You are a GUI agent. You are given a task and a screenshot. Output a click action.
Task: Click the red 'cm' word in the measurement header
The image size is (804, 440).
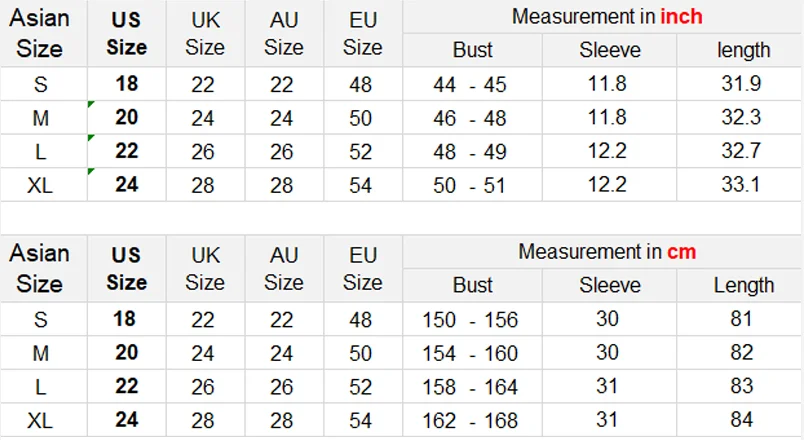click(x=681, y=252)
